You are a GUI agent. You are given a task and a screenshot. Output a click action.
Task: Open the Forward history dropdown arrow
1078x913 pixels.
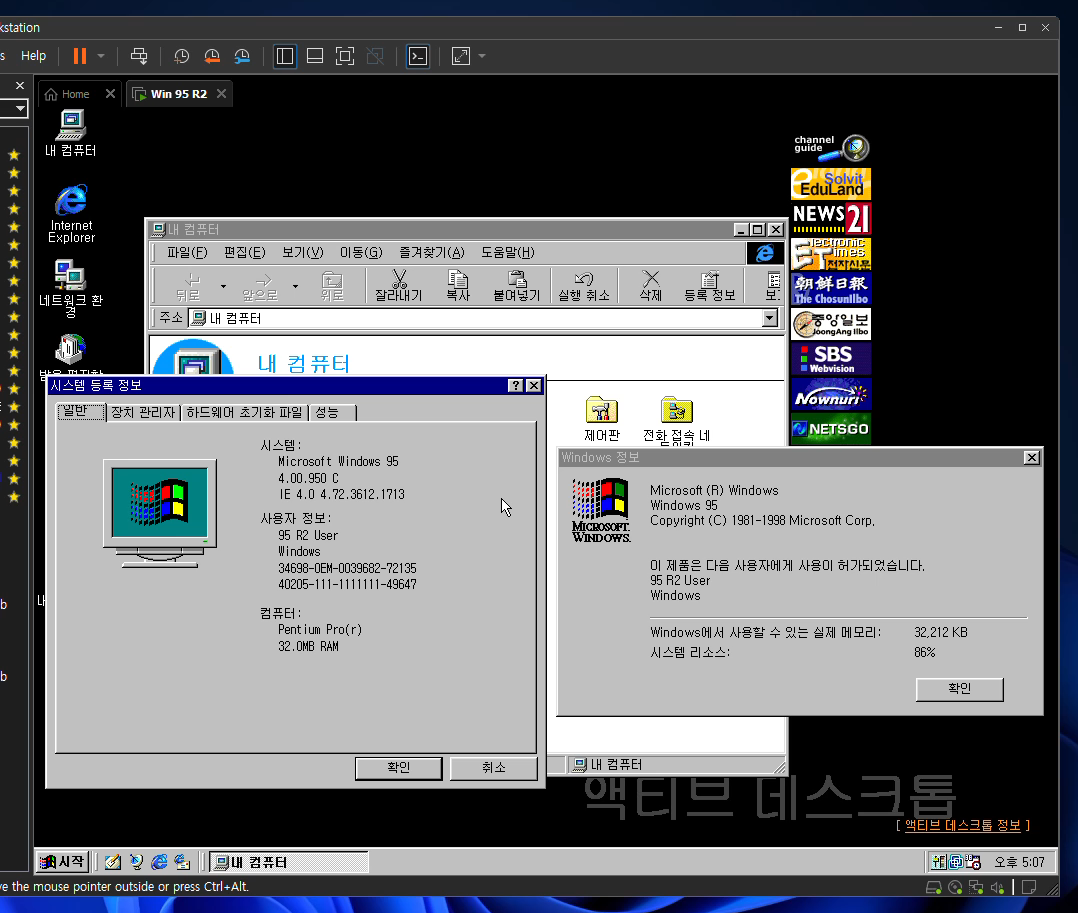[x=295, y=286]
